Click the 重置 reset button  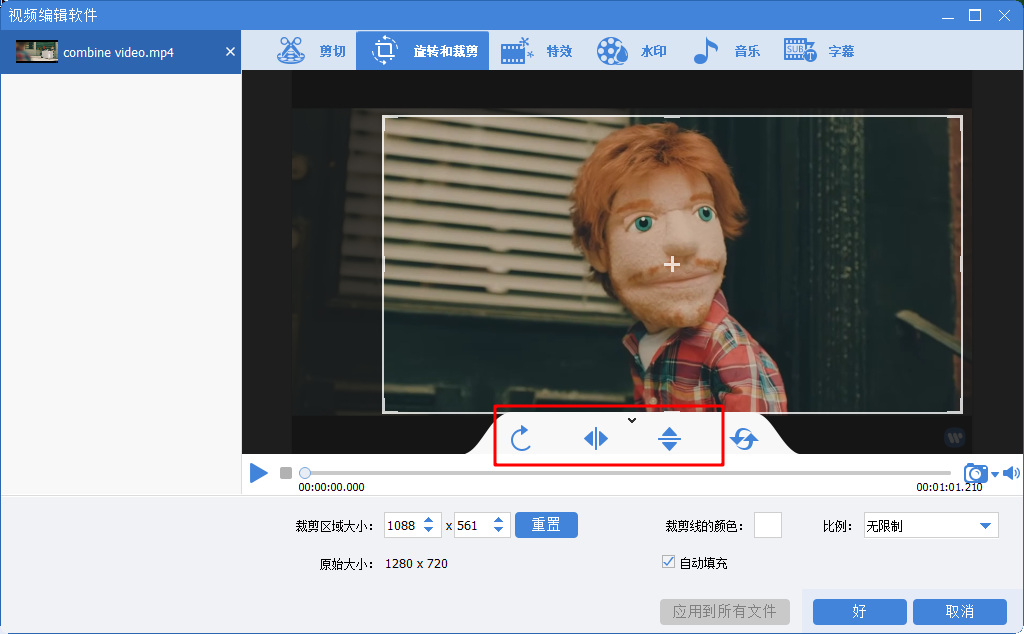[x=546, y=525]
